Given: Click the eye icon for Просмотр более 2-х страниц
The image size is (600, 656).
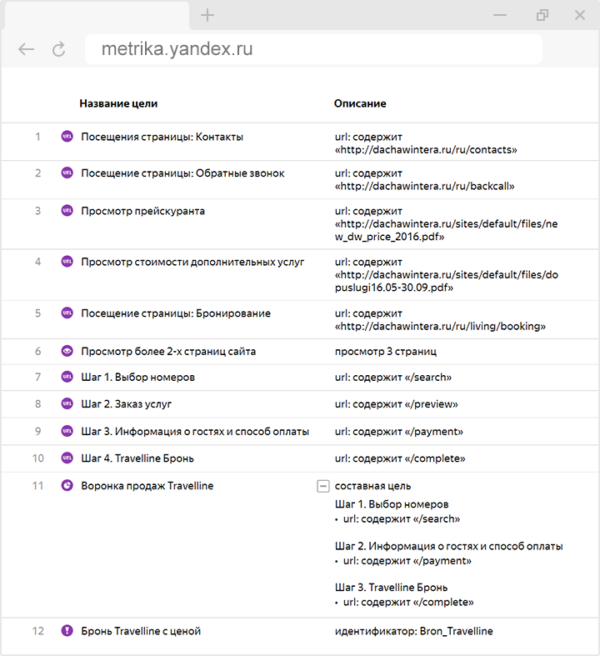Looking at the screenshot, I should pos(68,351).
